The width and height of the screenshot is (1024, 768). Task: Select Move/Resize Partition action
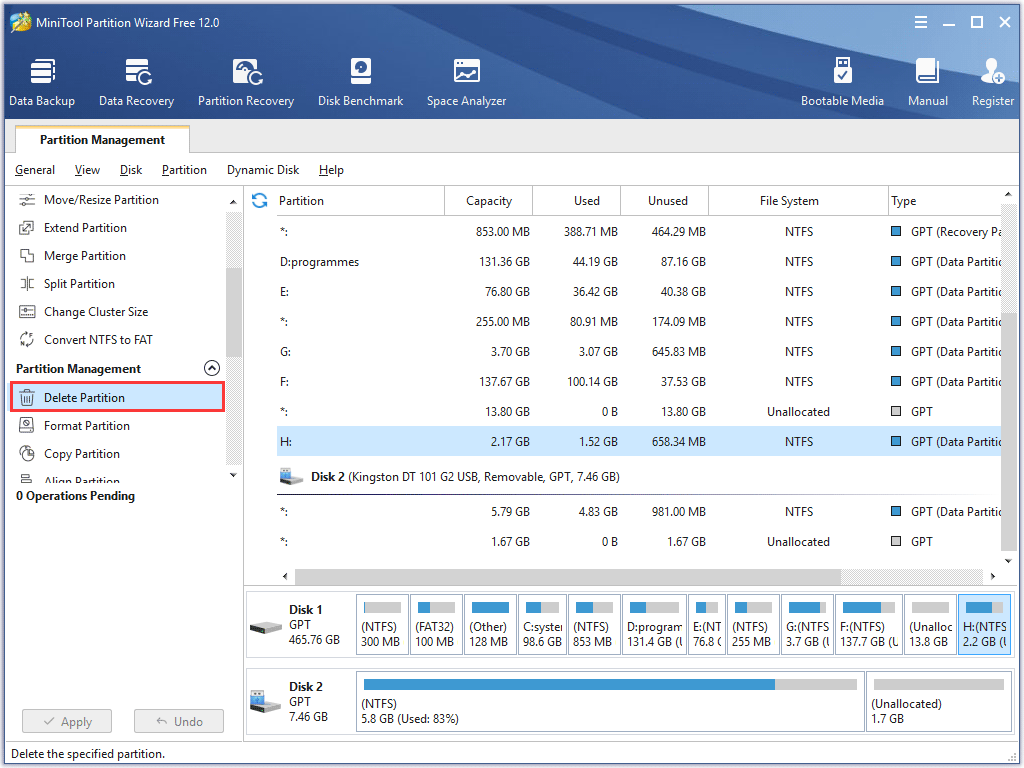(101, 200)
